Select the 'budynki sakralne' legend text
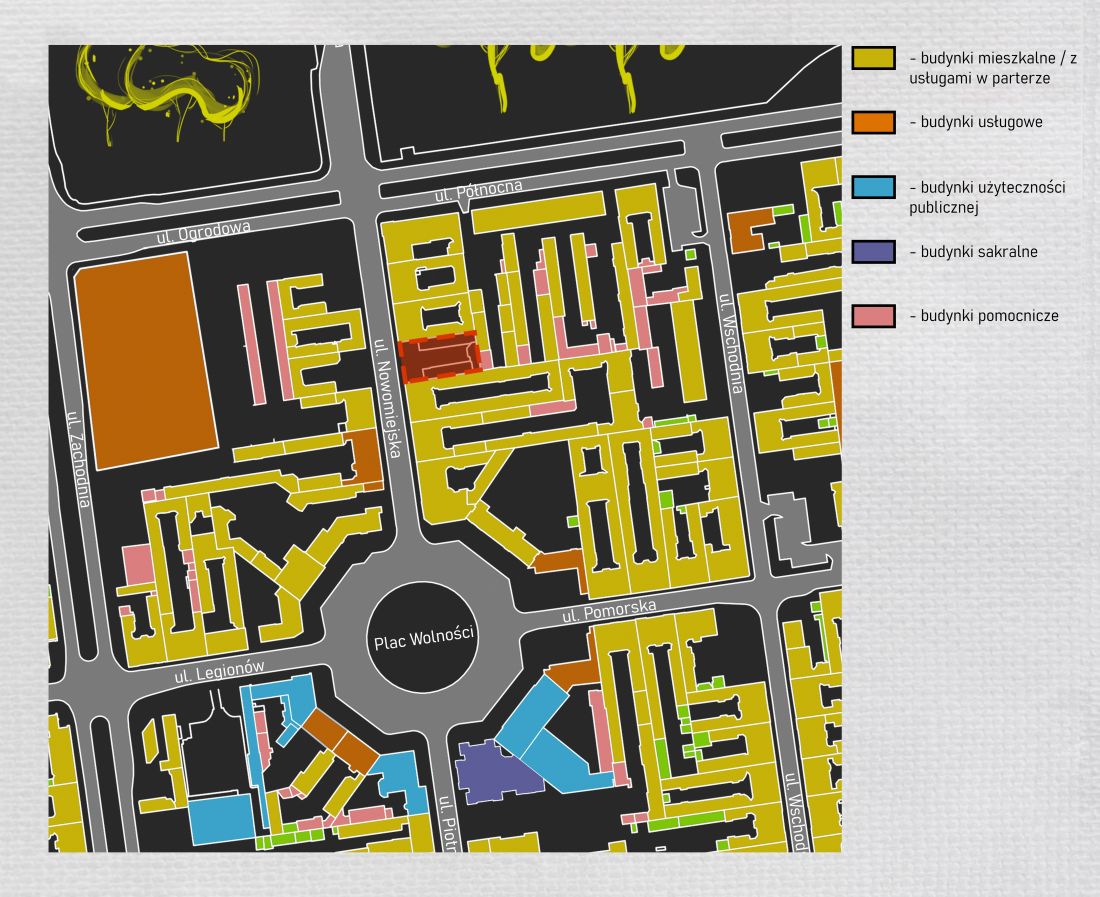The height and width of the screenshot is (897, 1100). [x=974, y=252]
